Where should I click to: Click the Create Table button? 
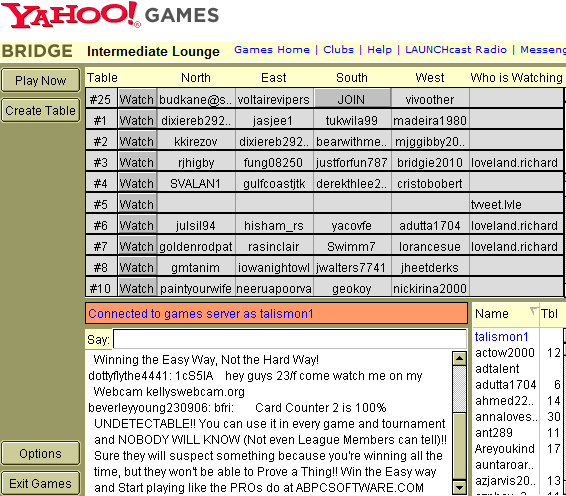click(40, 110)
